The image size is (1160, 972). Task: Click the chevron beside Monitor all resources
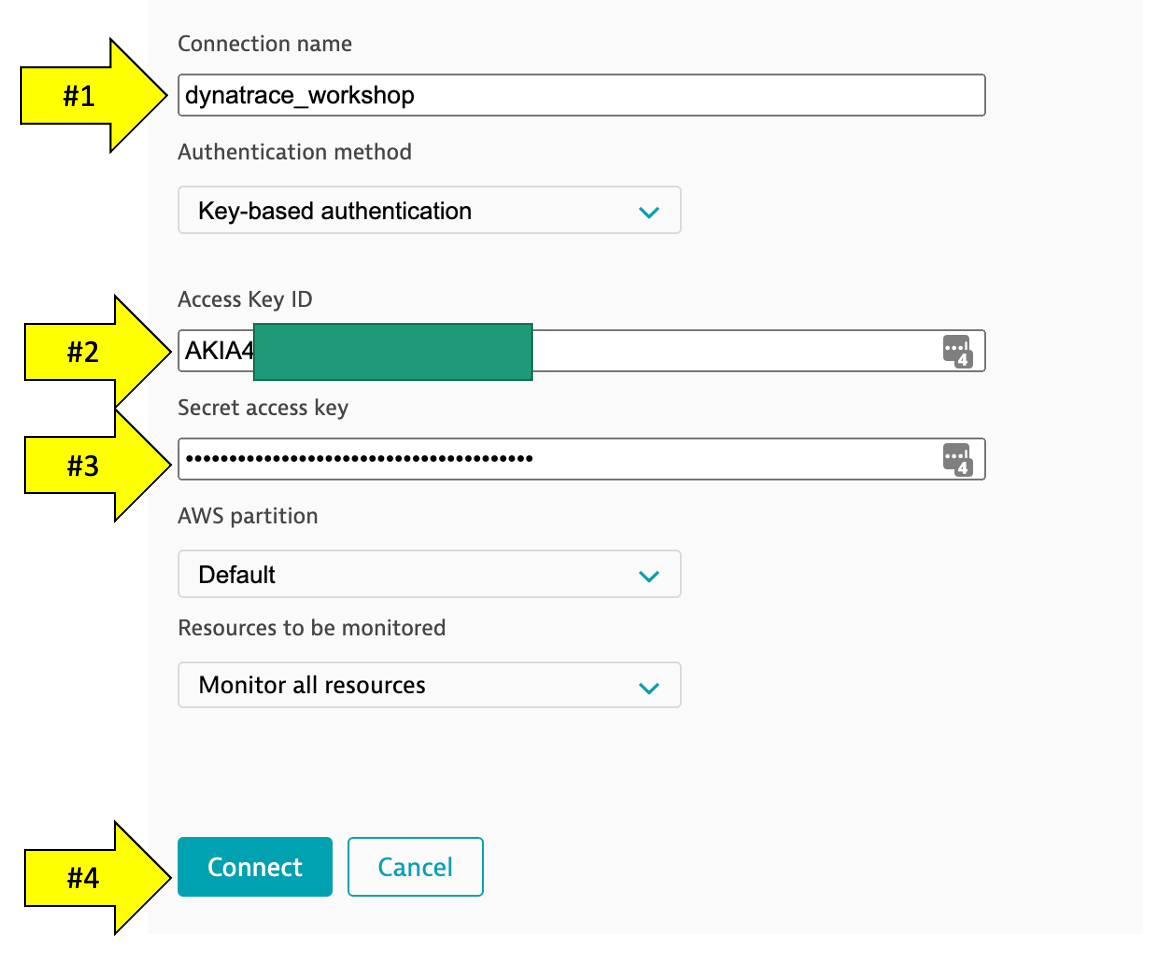pyautogui.click(x=649, y=687)
